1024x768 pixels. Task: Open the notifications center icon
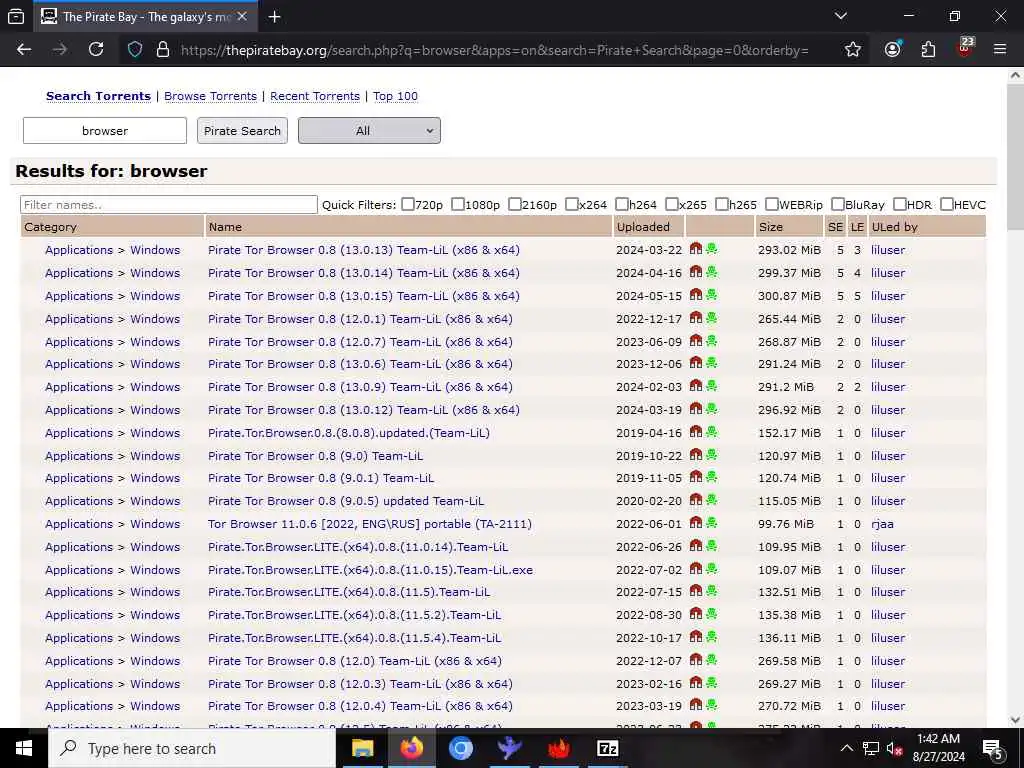(992, 749)
